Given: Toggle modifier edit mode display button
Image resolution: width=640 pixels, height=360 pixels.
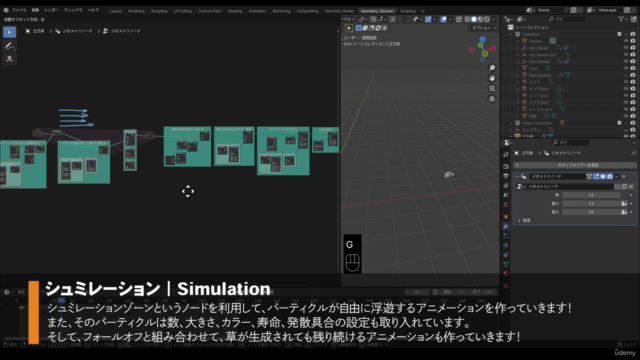Looking at the screenshot, I should [596, 176].
